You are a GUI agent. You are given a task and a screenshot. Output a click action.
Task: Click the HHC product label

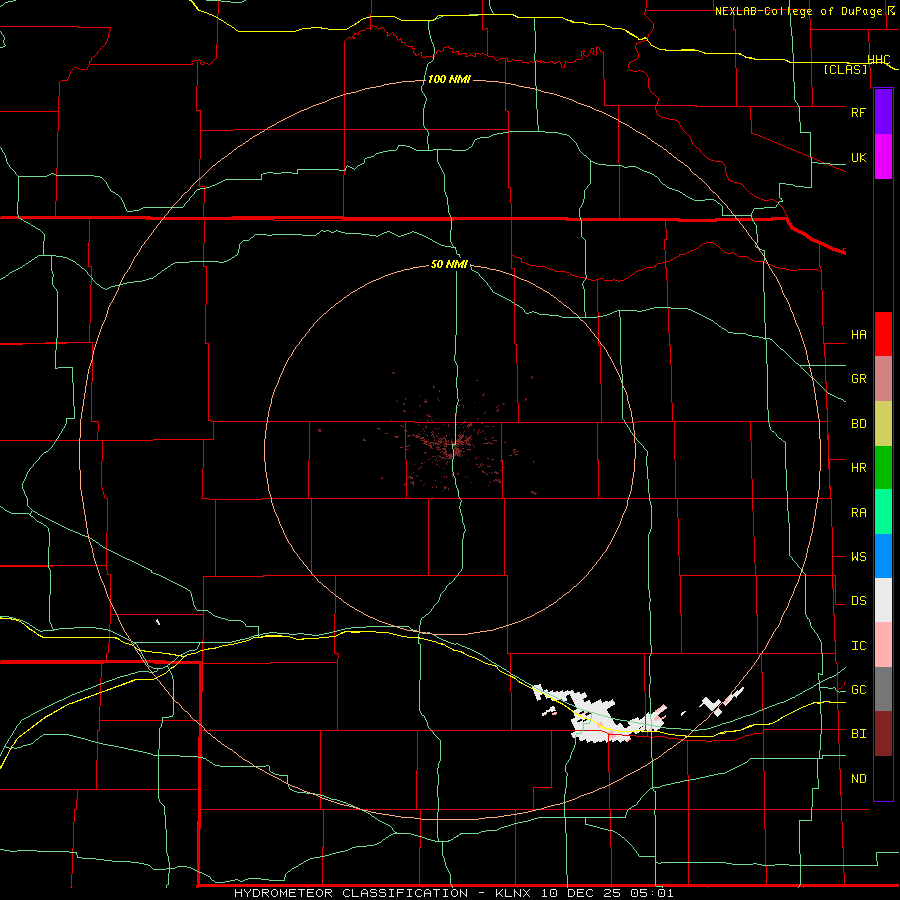tap(879, 60)
